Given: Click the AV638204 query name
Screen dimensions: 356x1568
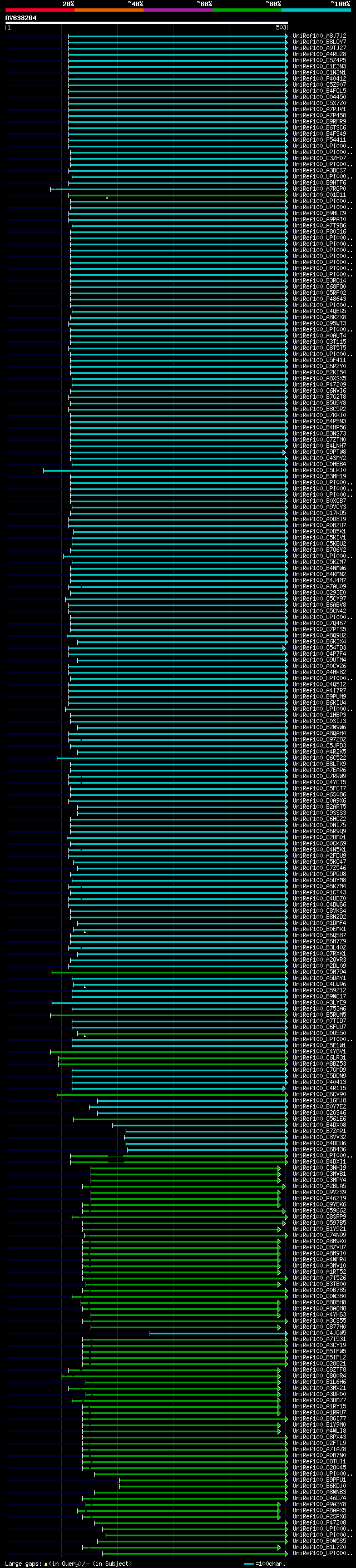Looking at the screenshot, I should coord(21,18).
